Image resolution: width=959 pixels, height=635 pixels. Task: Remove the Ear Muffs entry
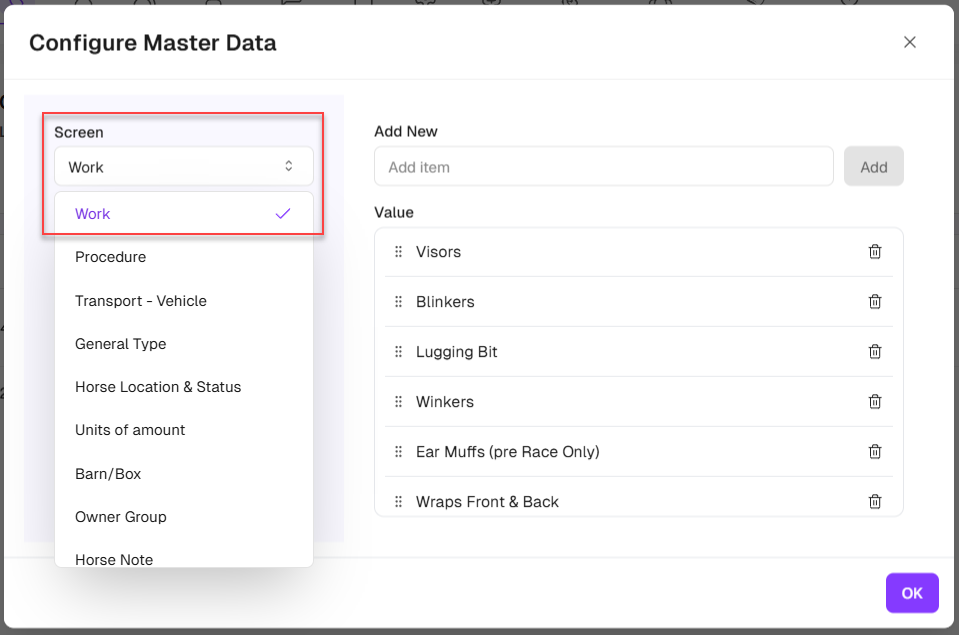(x=875, y=452)
